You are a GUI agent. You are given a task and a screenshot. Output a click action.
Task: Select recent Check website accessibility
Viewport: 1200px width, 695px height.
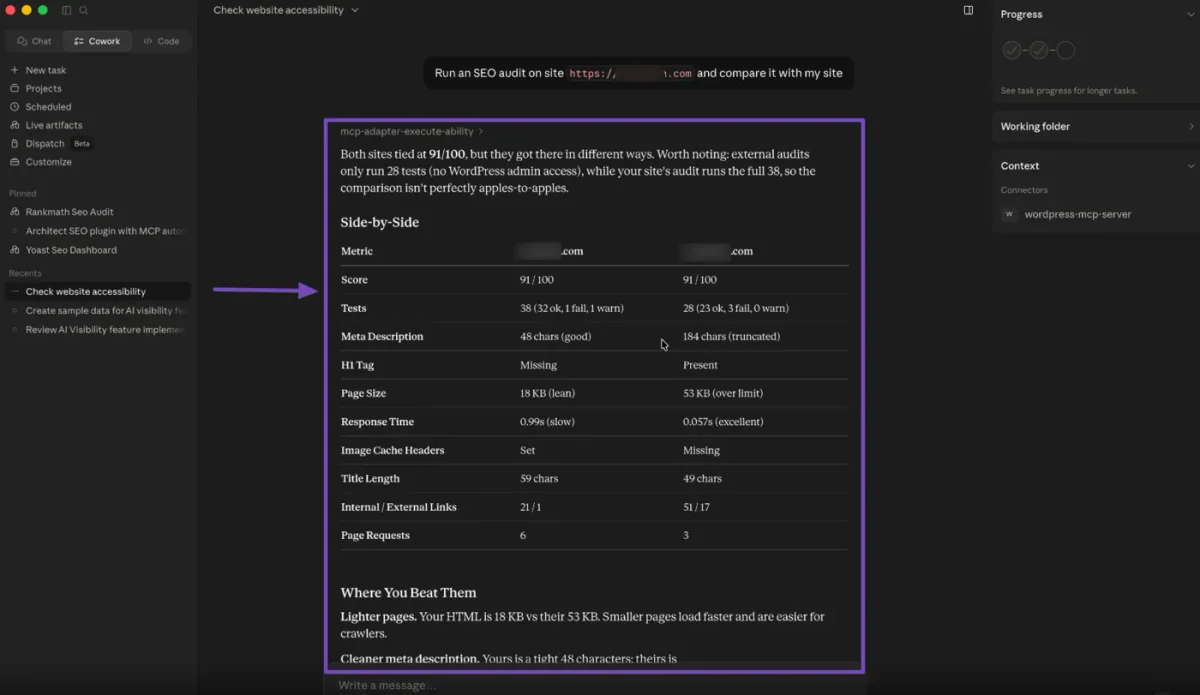click(98, 291)
